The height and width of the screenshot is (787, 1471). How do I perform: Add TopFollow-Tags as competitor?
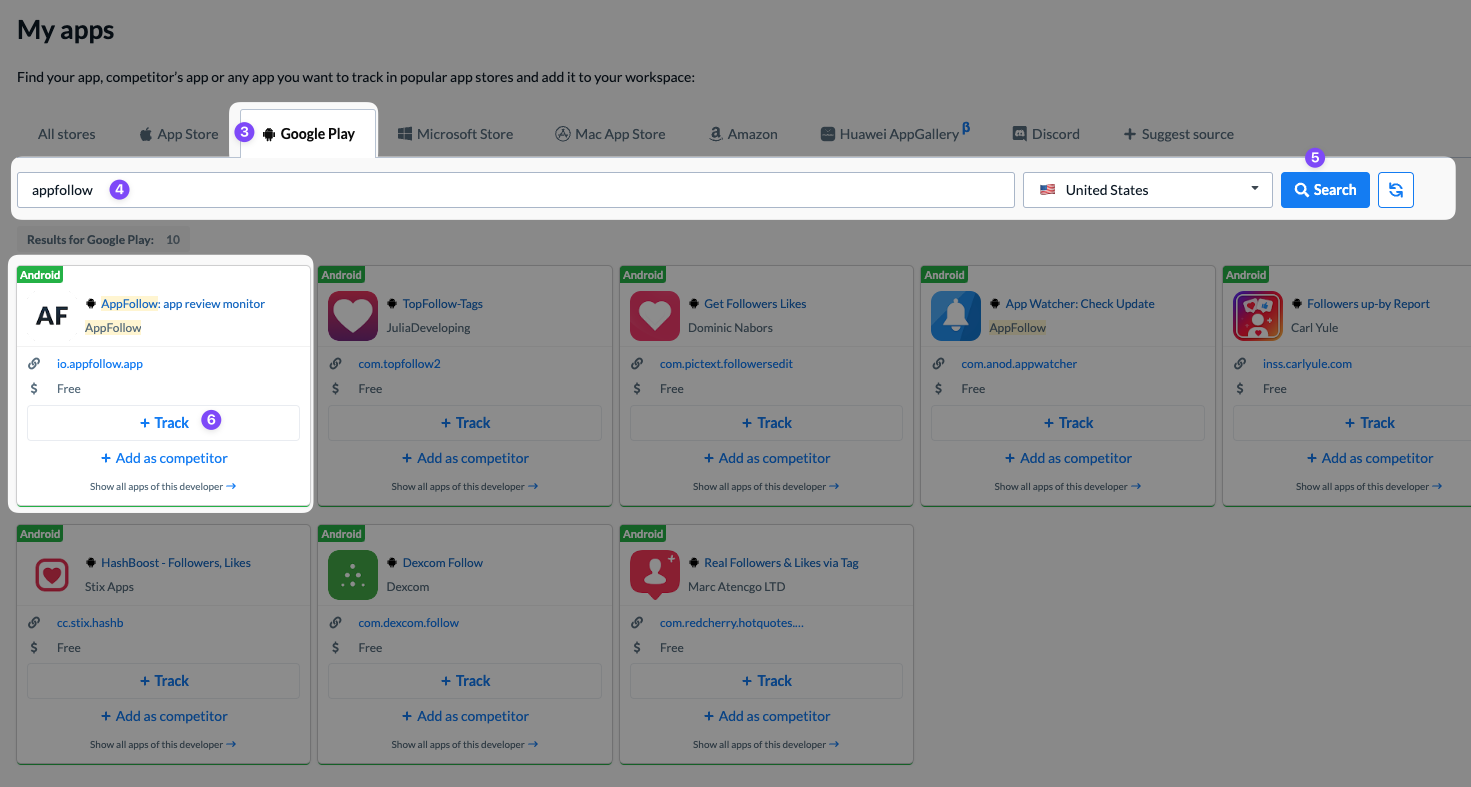click(465, 457)
